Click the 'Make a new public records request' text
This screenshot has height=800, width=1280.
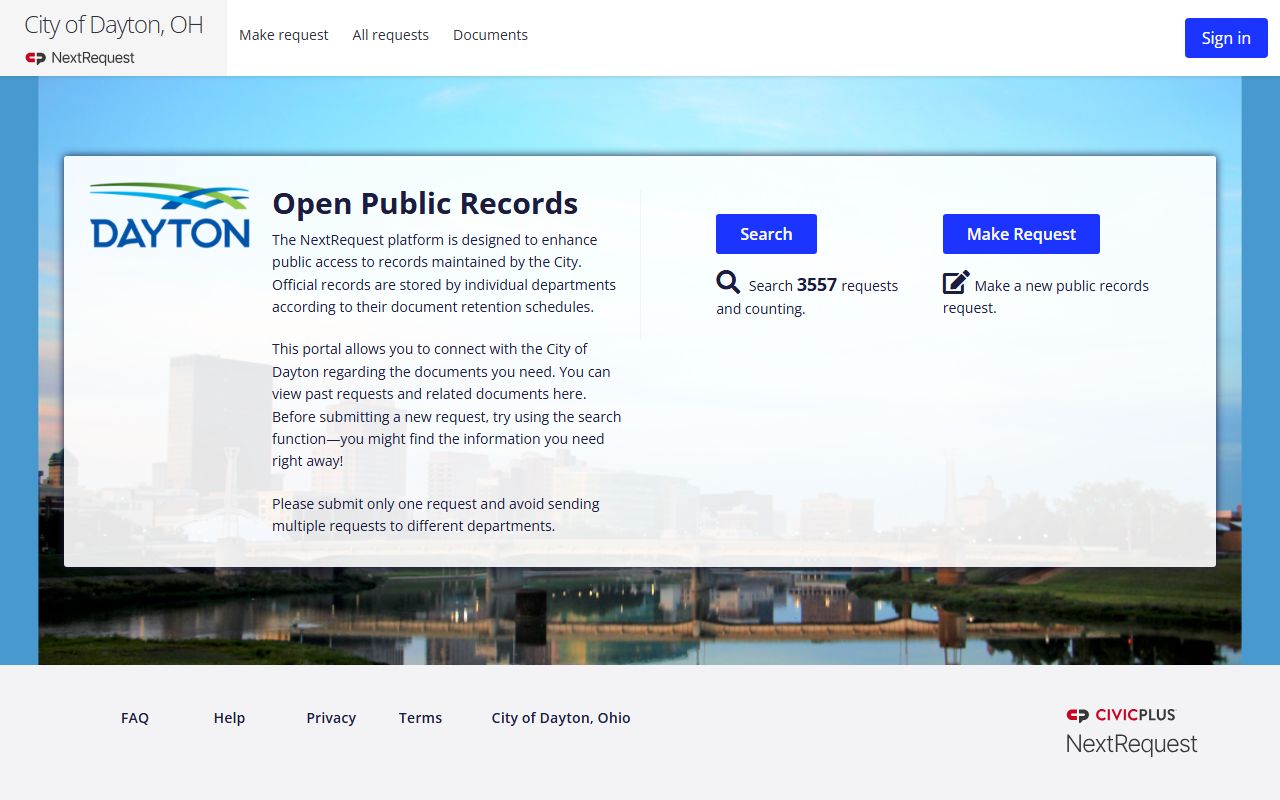pos(1046,296)
